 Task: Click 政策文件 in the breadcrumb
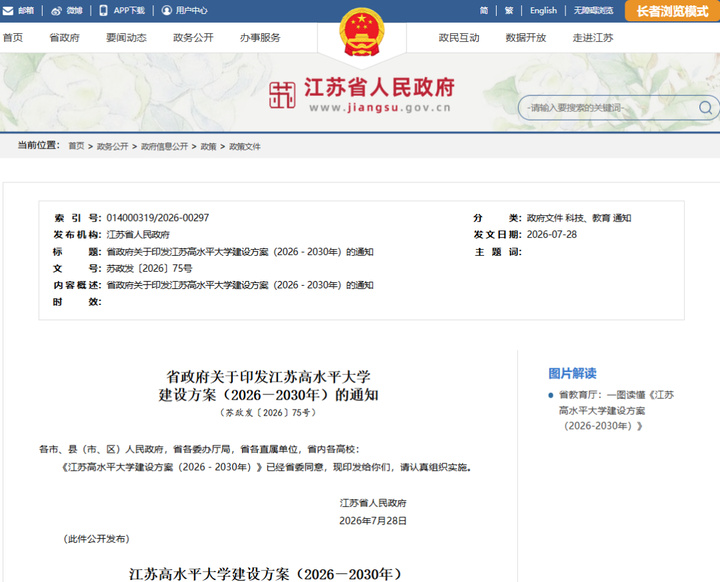245,147
